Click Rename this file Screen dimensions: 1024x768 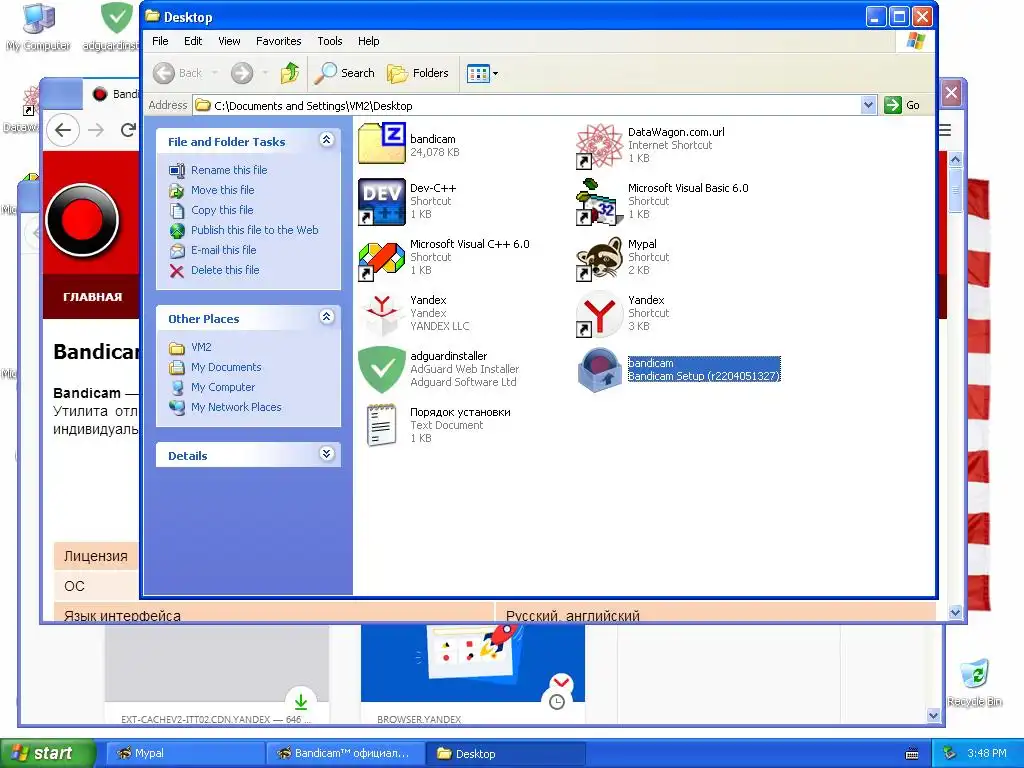tap(229, 170)
